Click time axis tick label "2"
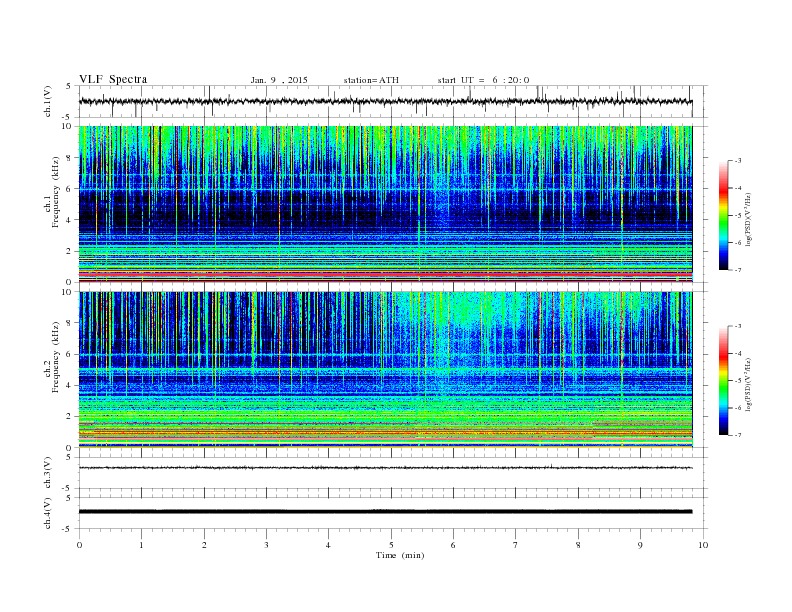The height and width of the screenshot is (612, 792). (x=204, y=545)
